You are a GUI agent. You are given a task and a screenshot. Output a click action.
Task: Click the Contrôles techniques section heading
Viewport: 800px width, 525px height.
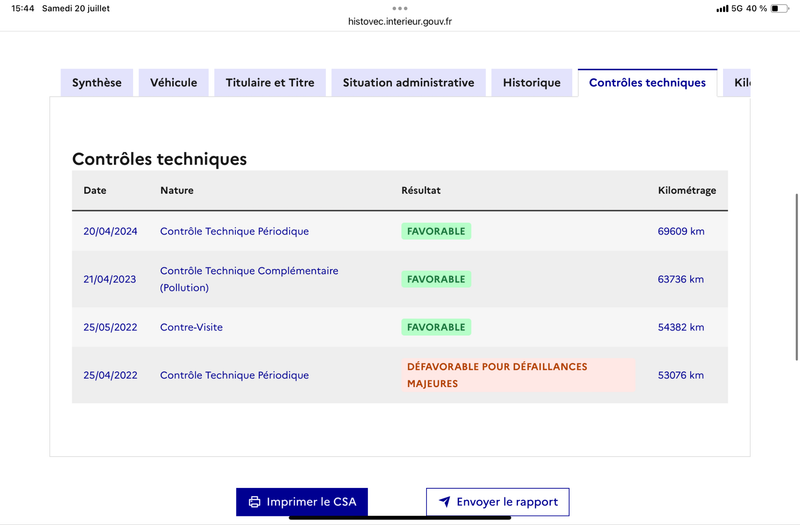point(159,159)
